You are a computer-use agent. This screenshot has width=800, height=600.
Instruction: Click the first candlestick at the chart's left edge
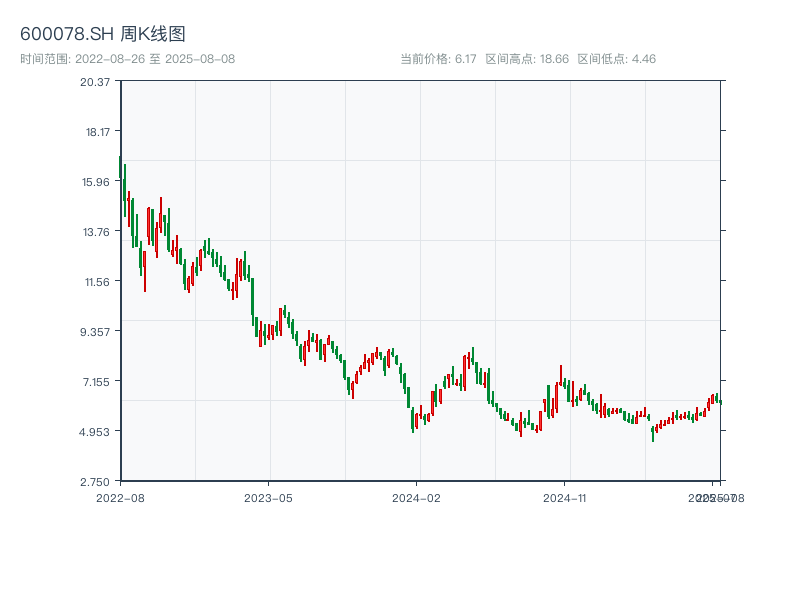[x=121, y=170]
